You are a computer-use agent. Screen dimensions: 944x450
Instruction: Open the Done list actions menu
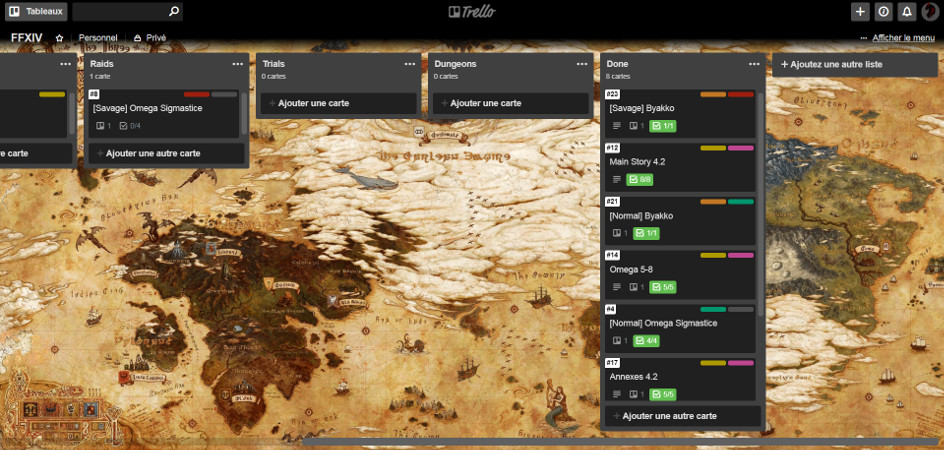(x=754, y=64)
